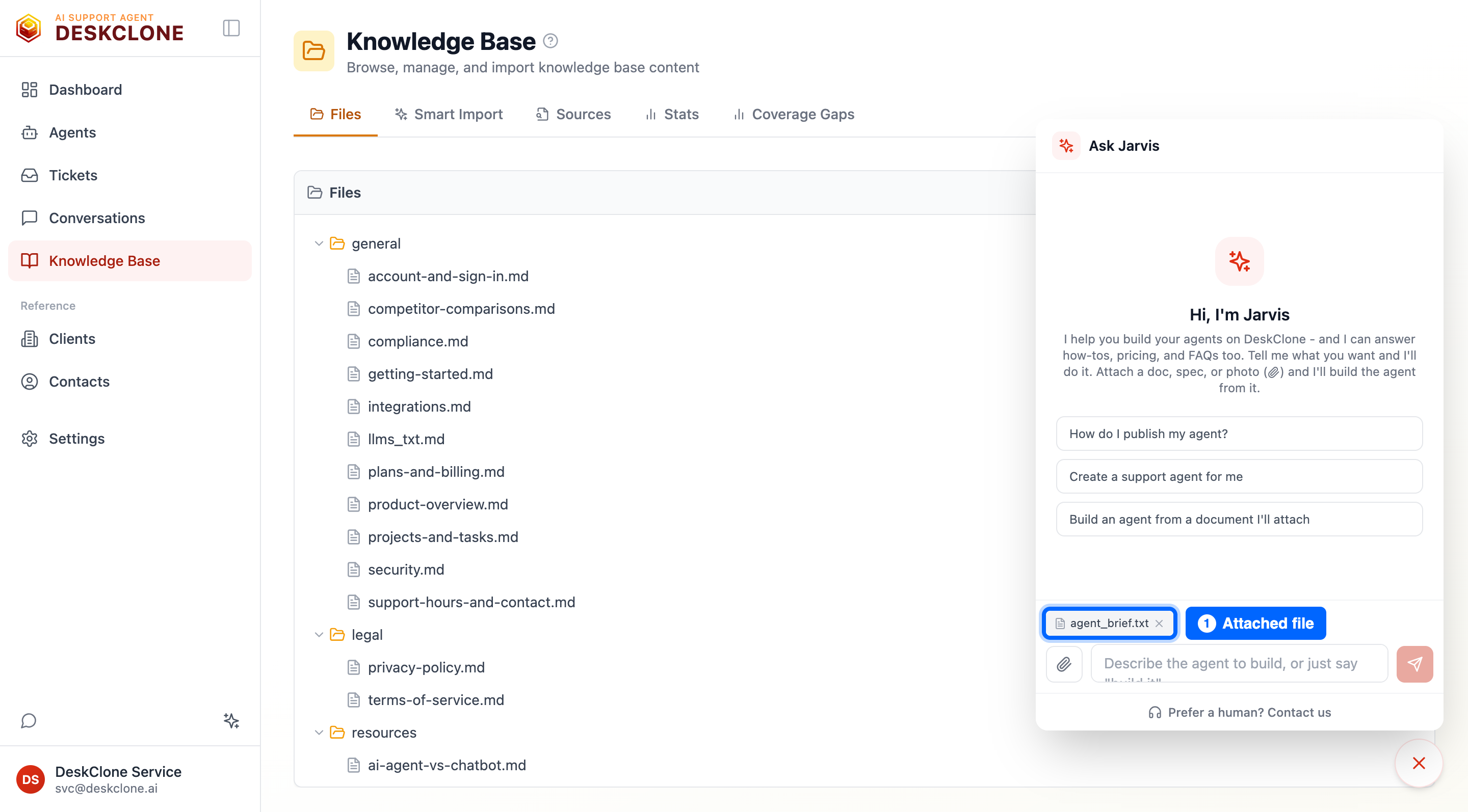Click the Knowledge Base page folder icon
1468x812 pixels.
[x=313, y=50]
